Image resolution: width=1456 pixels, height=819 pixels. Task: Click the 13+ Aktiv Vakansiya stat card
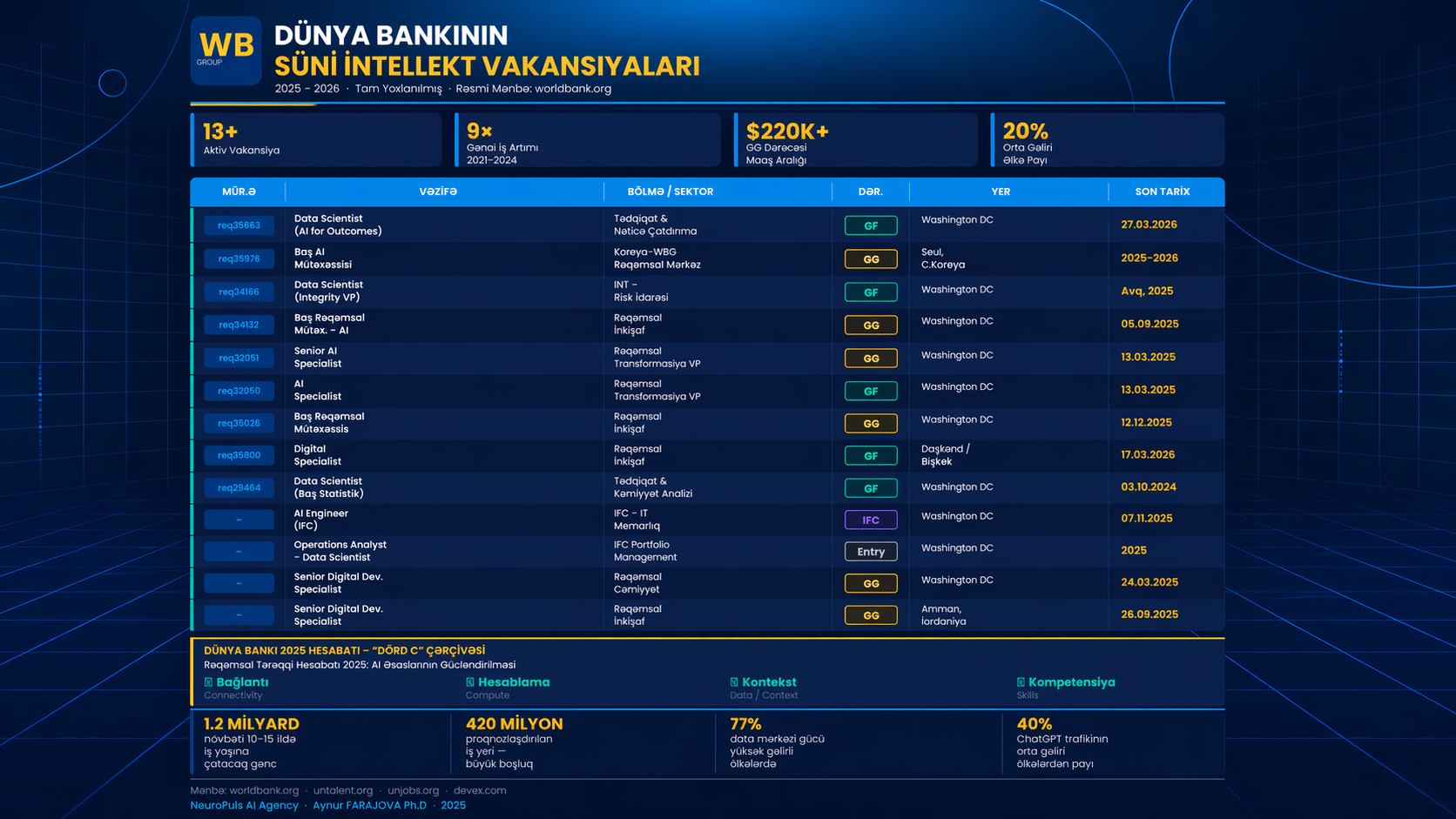(315, 139)
